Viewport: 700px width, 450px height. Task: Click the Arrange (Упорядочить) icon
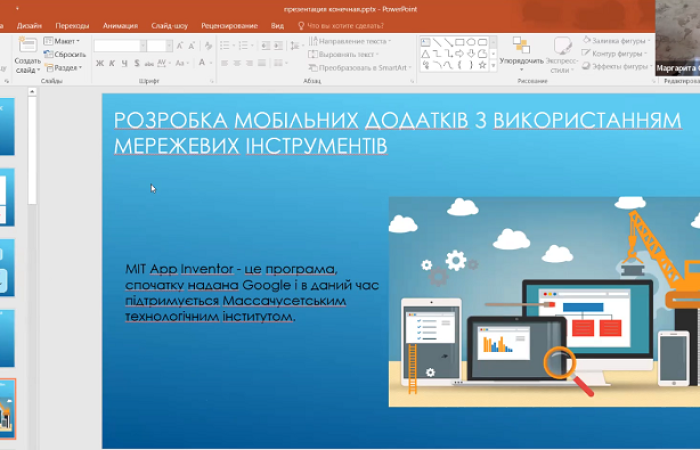(x=521, y=47)
